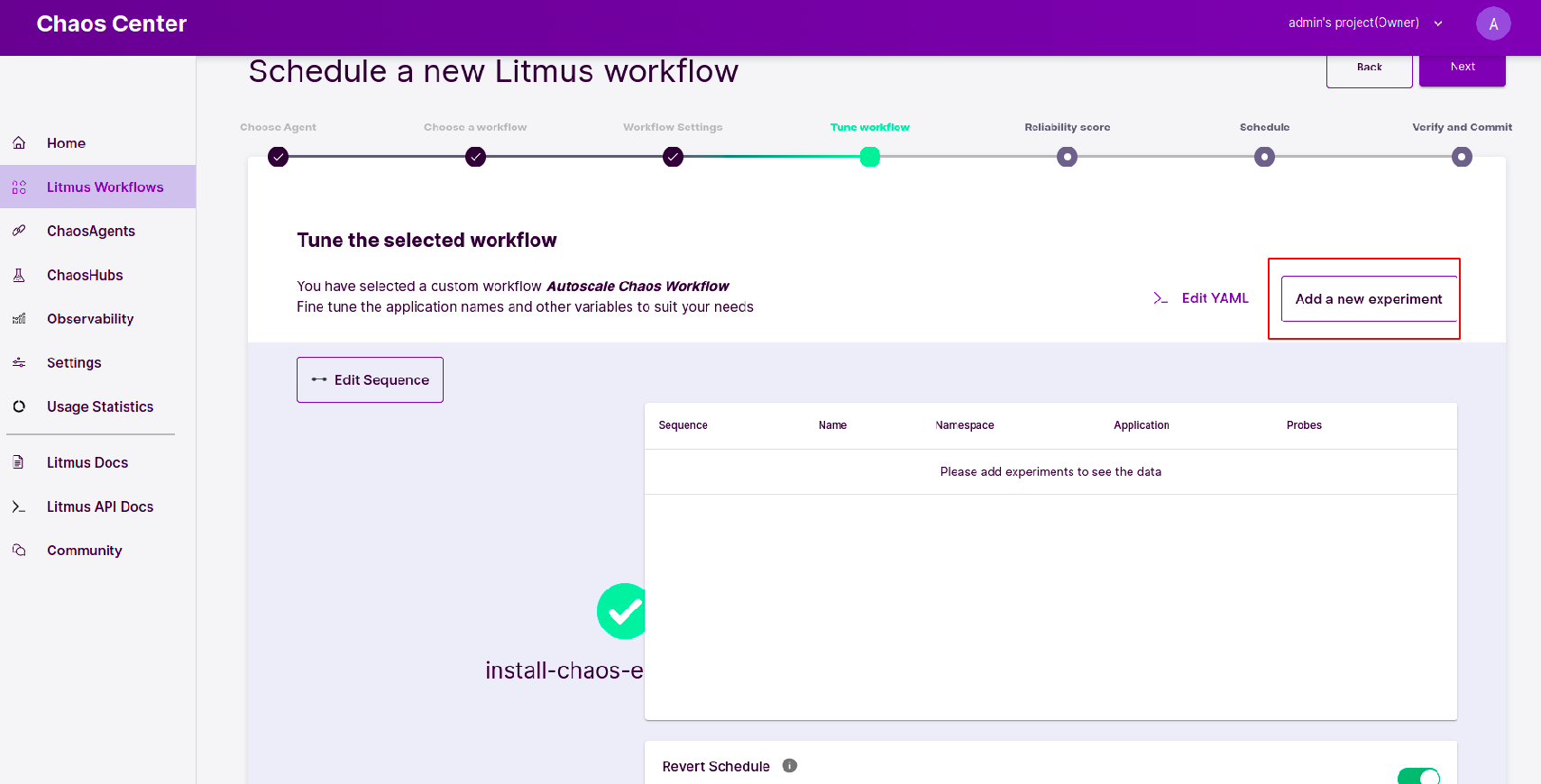Image resolution: width=1541 pixels, height=784 pixels.
Task: Click the Settings sliders icon
Action: coord(19,362)
